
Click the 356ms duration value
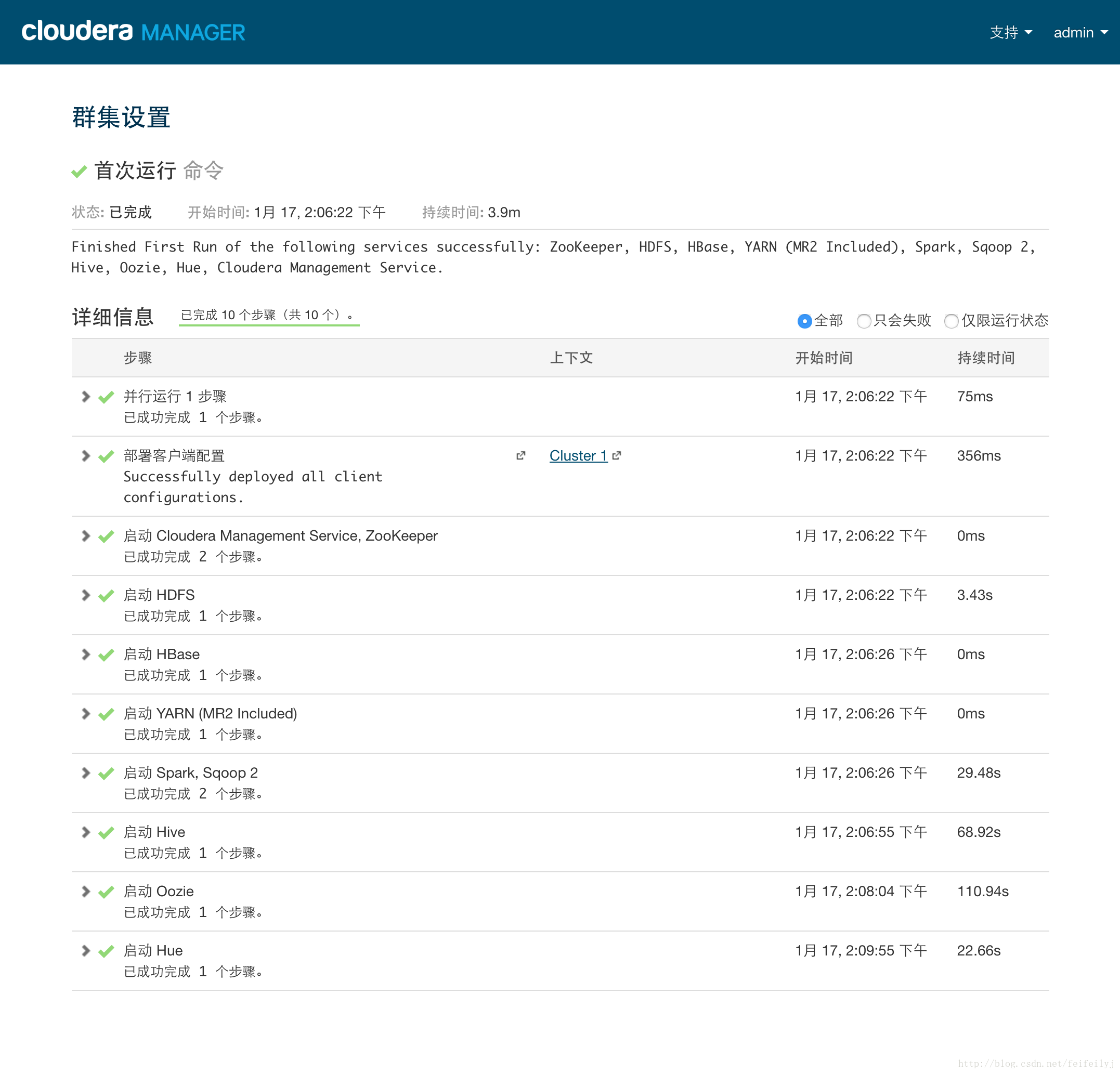point(979,456)
